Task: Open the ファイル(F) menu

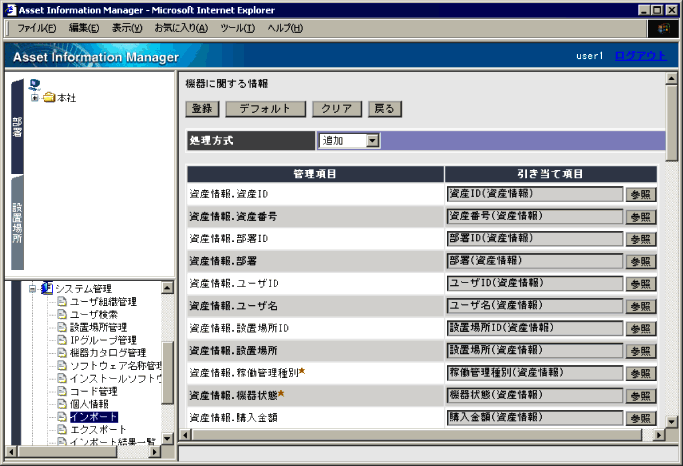Action: 36,27
